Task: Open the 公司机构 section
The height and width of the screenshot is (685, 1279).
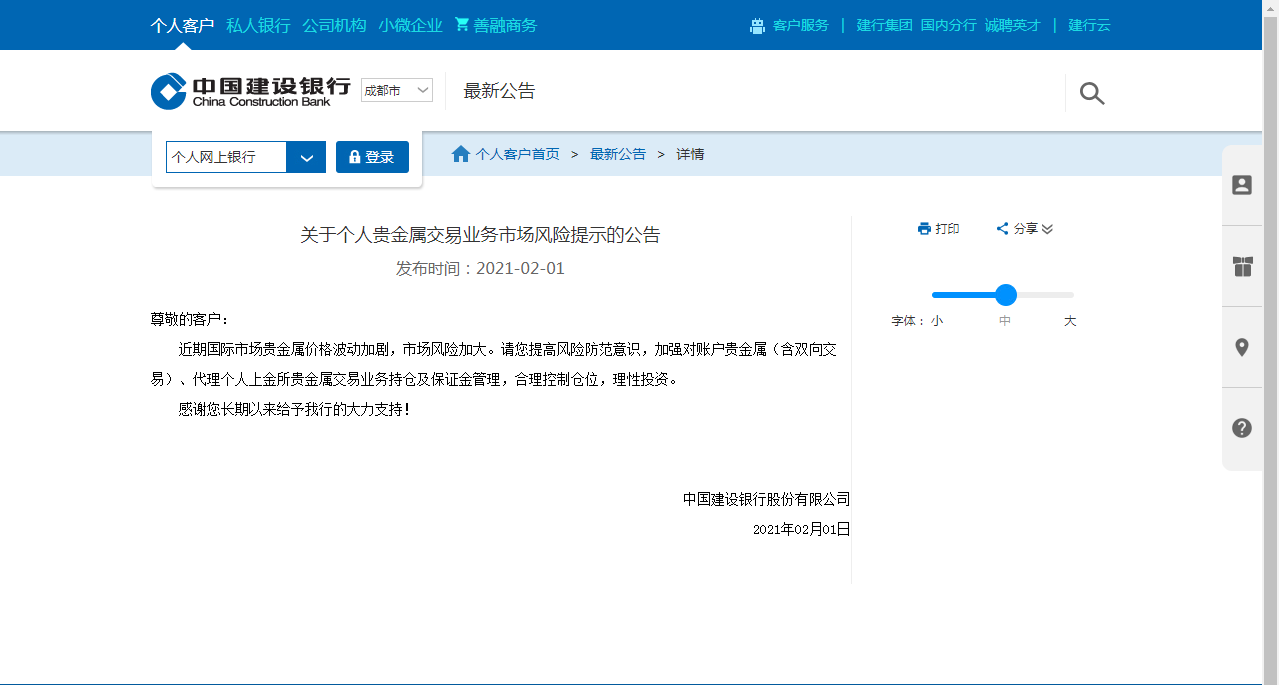Action: (x=333, y=25)
